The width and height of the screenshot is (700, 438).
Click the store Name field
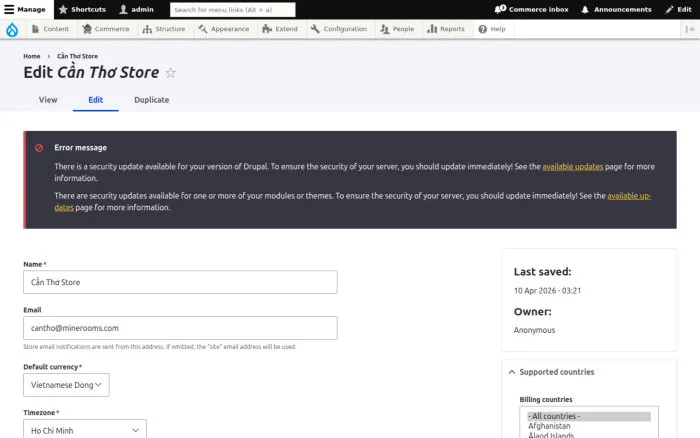click(x=180, y=282)
